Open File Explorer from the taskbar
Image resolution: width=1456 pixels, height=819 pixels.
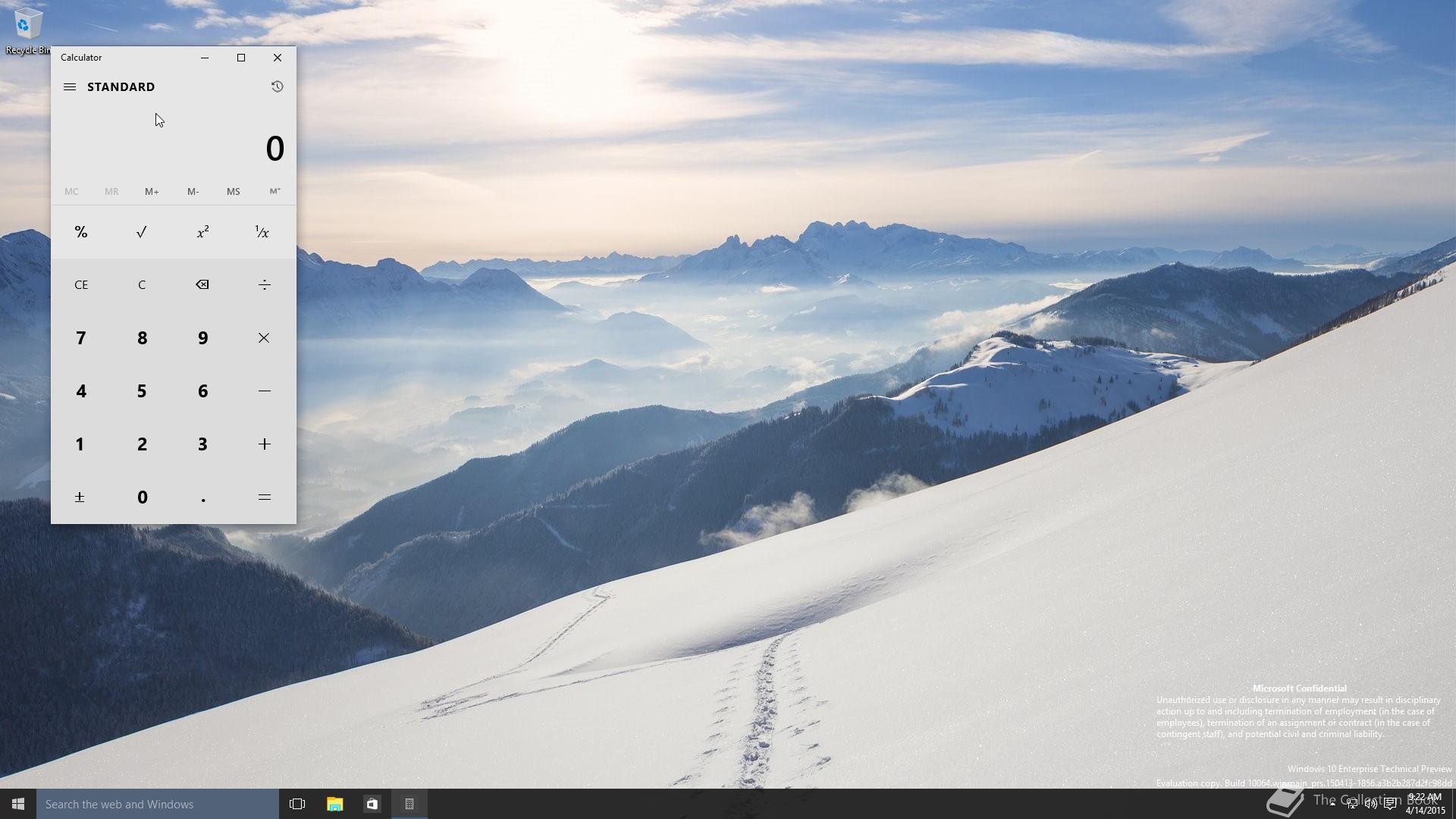pyautogui.click(x=334, y=804)
